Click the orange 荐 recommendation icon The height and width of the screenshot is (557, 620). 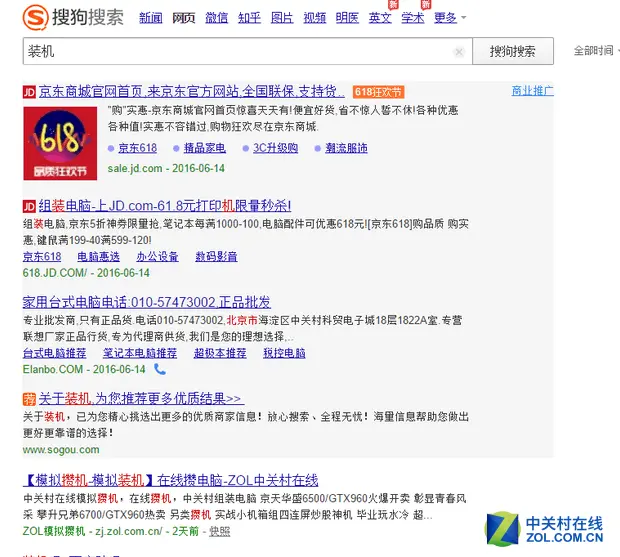pyautogui.click(x=29, y=399)
